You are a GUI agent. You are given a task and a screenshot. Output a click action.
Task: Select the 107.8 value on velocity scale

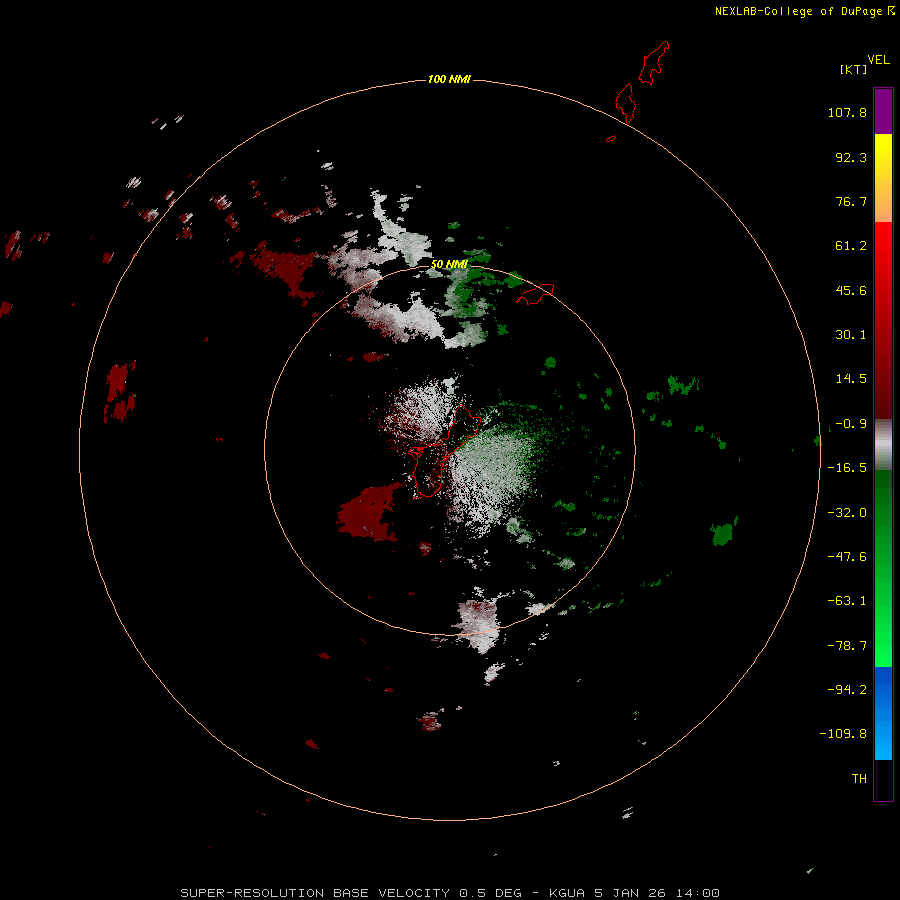coord(847,112)
